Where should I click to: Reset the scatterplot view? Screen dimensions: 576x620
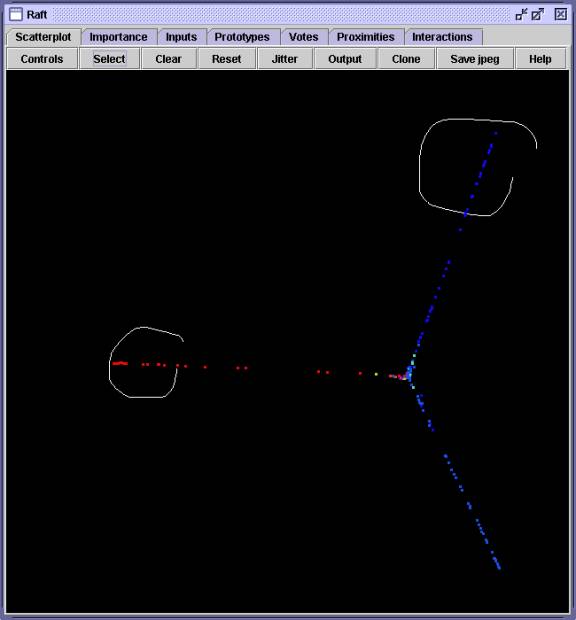coord(227,59)
